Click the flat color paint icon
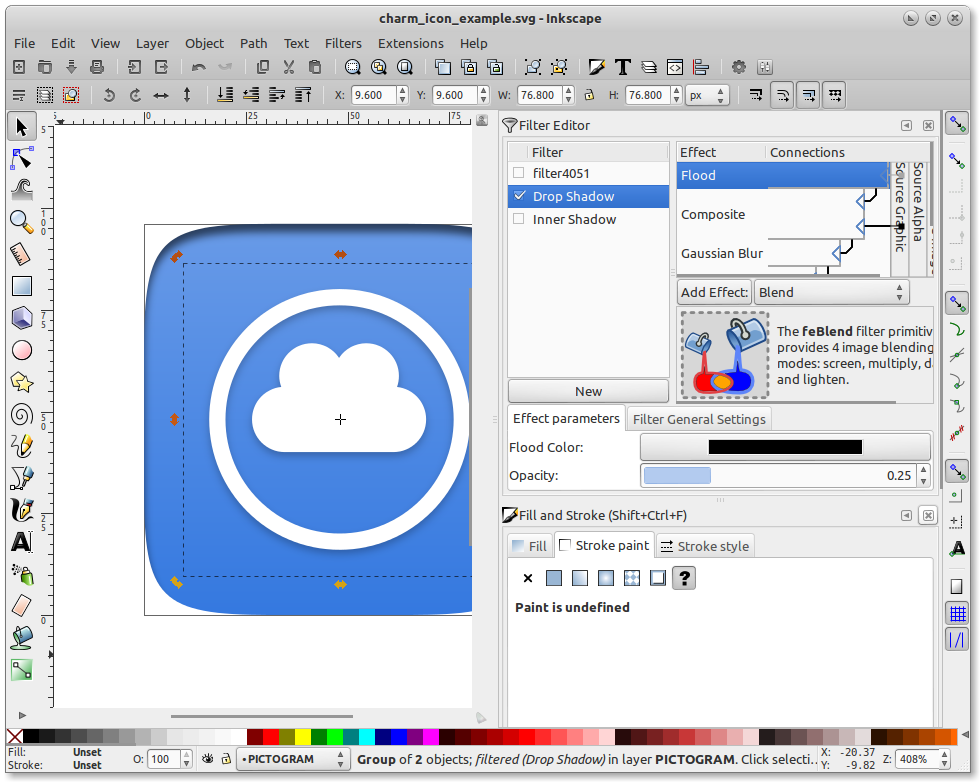 tap(554, 578)
